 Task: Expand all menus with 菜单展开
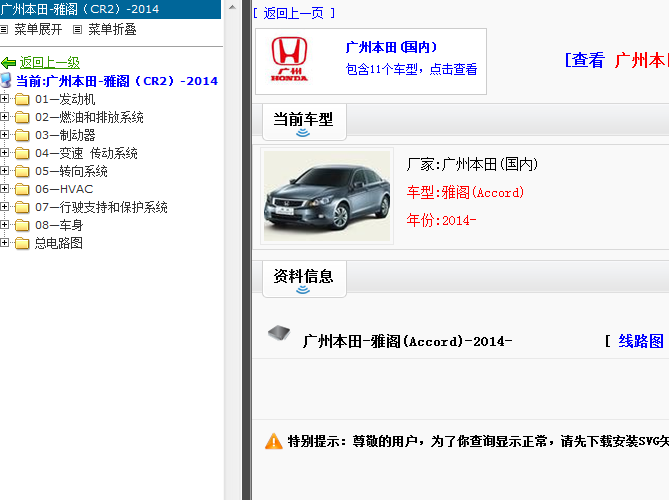pyautogui.click(x=38, y=29)
